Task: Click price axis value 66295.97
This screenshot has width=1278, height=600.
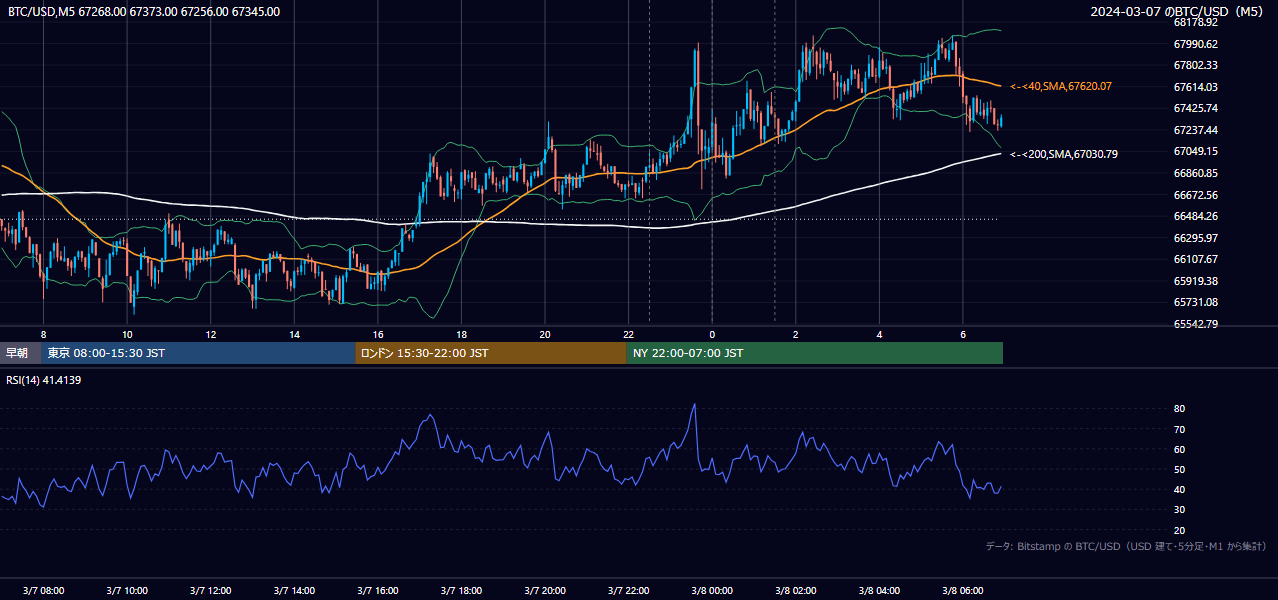Action: coord(1195,238)
